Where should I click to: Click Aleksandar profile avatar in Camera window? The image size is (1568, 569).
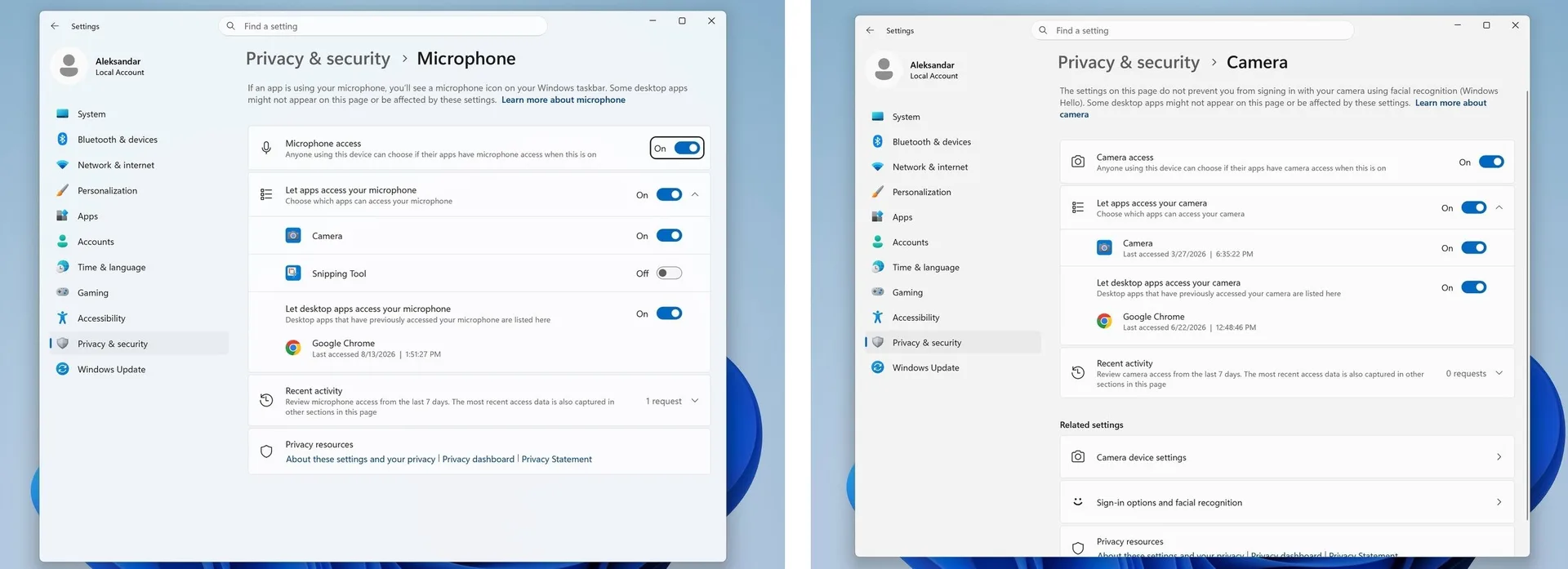coord(884,69)
